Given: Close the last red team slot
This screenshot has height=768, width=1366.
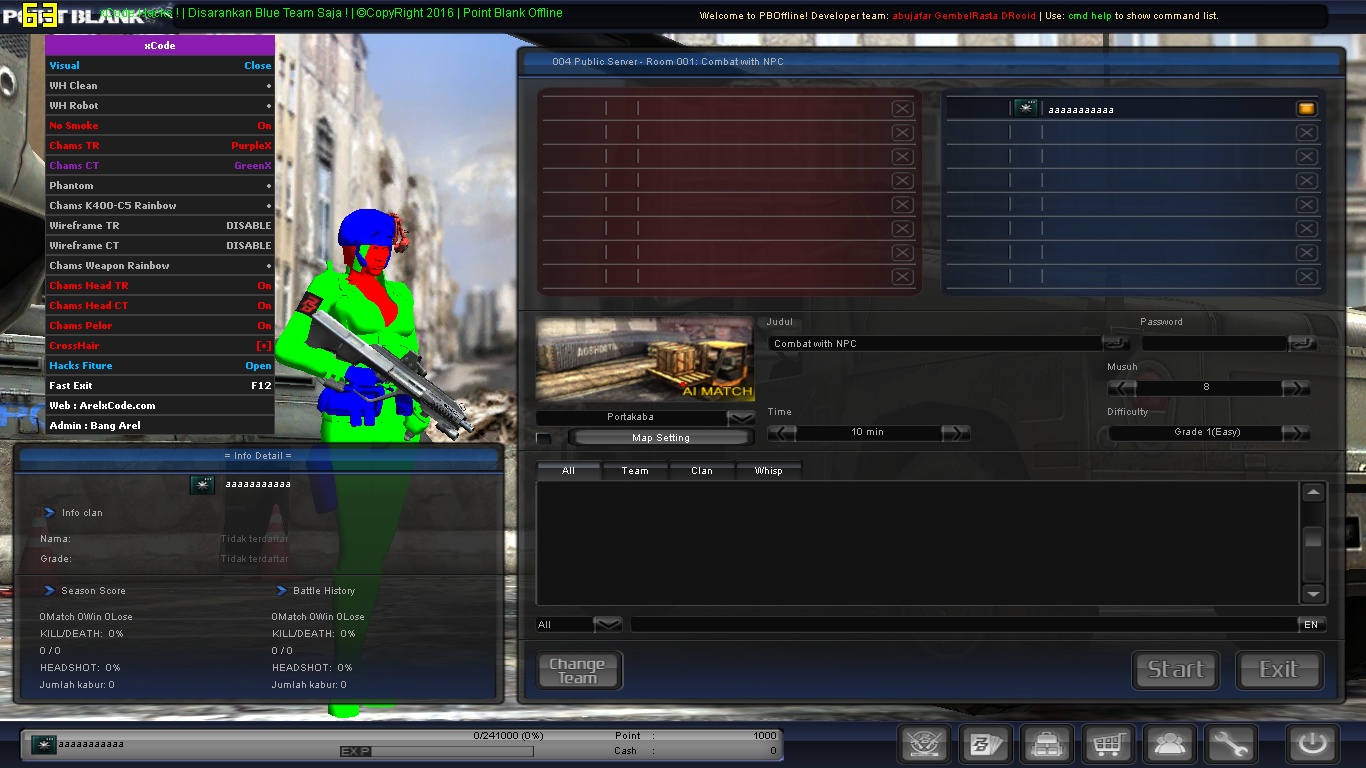Looking at the screenshot, I should pyautogui.click(x=902, y=277).
